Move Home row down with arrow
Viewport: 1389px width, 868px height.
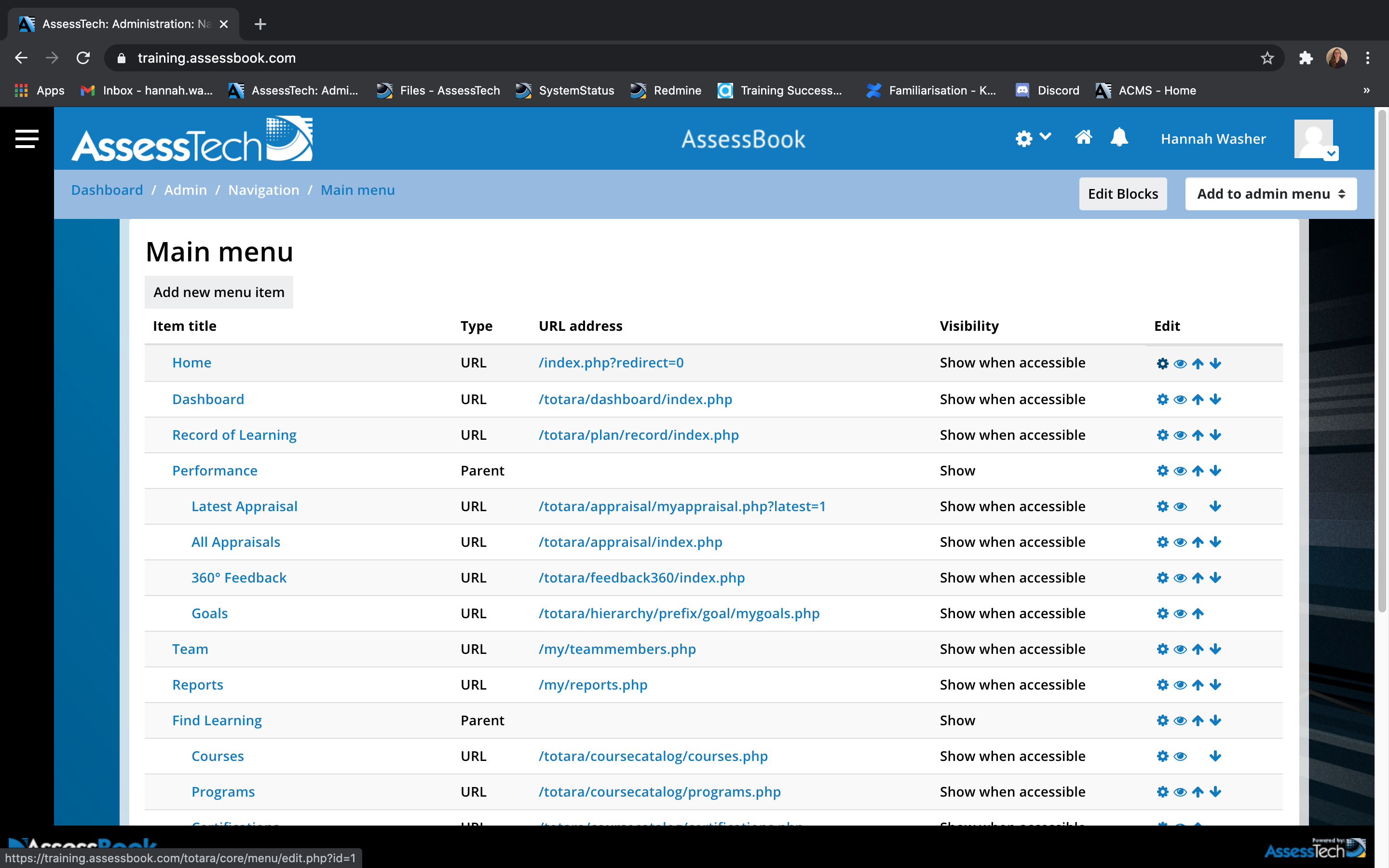[1215, 364]
